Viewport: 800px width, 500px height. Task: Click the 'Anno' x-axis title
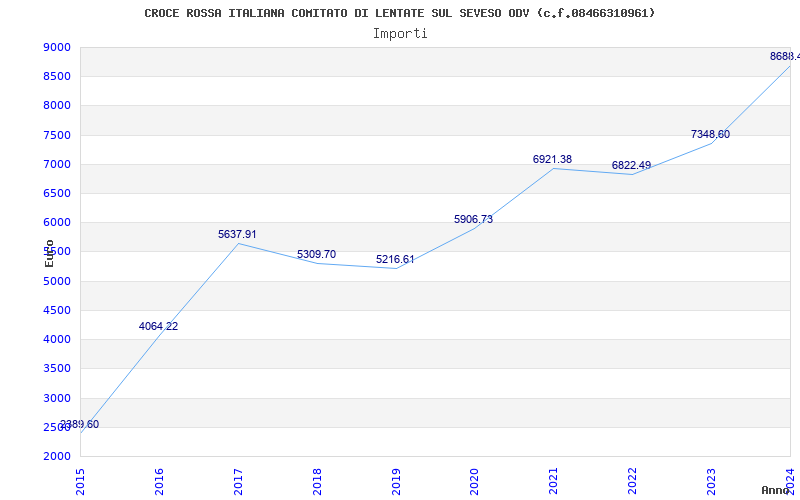776,490
